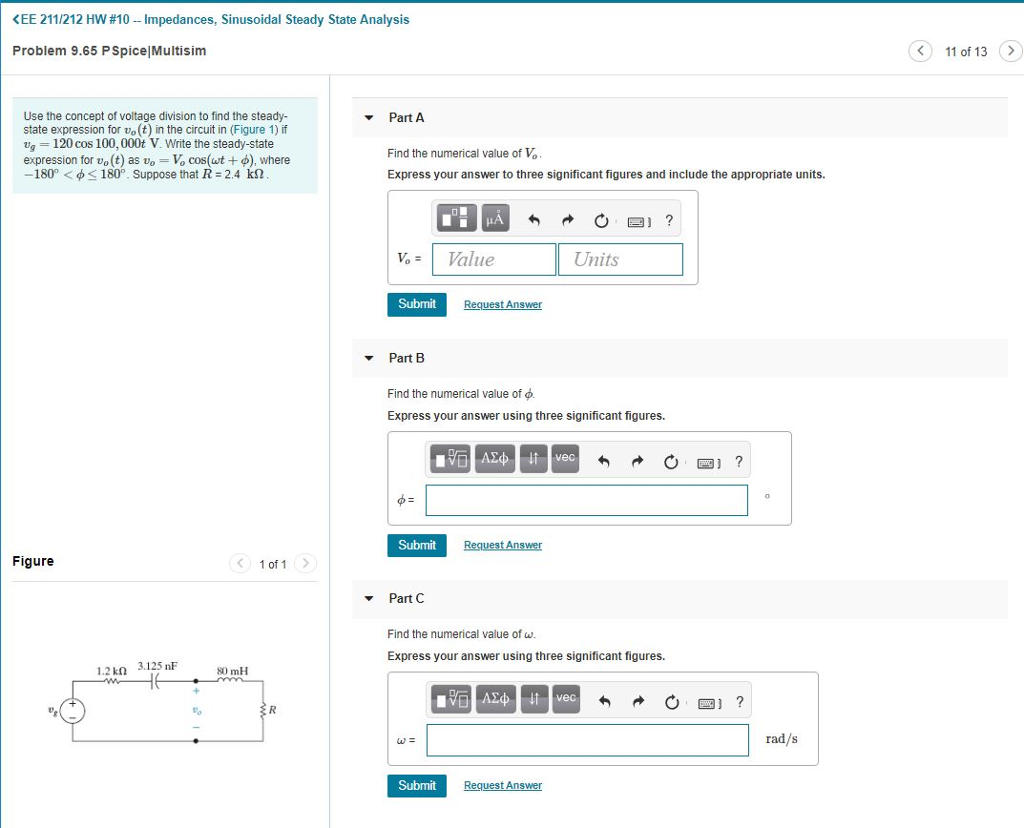Redo in Part A answer toolbar
Viewport: 1024px width, 828px height.
click(568, 220)
